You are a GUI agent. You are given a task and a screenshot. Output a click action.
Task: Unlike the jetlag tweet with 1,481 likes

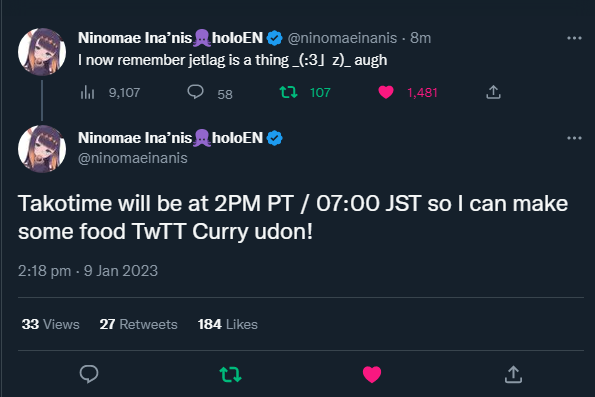click(x=386, y=92)
